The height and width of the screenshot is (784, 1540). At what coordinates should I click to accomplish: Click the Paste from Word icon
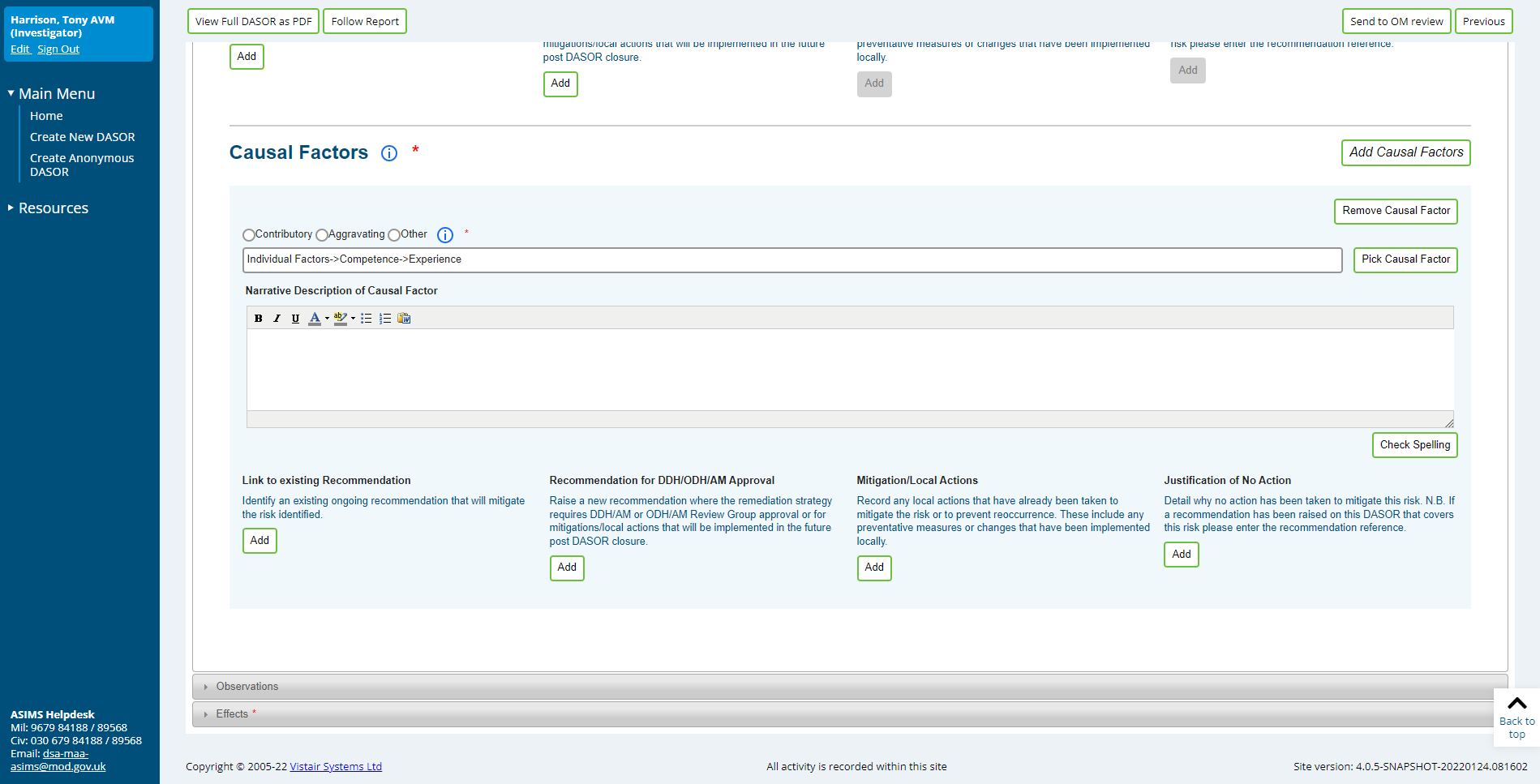404,319
